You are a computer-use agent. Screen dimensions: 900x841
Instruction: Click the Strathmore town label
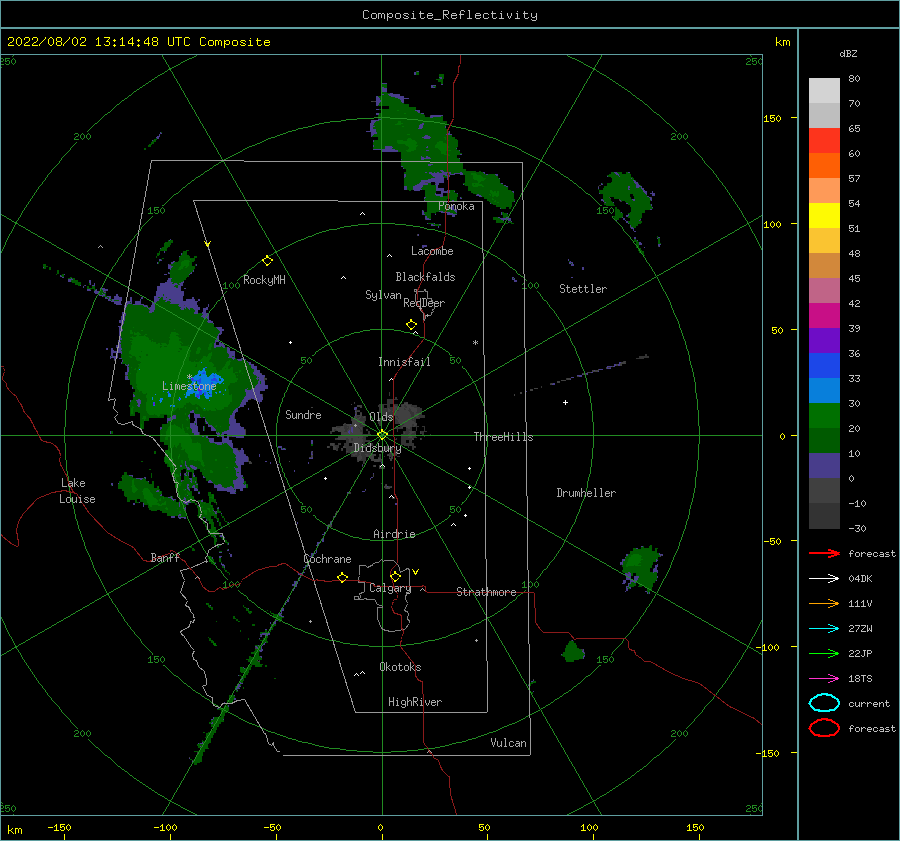pos(486,592)
